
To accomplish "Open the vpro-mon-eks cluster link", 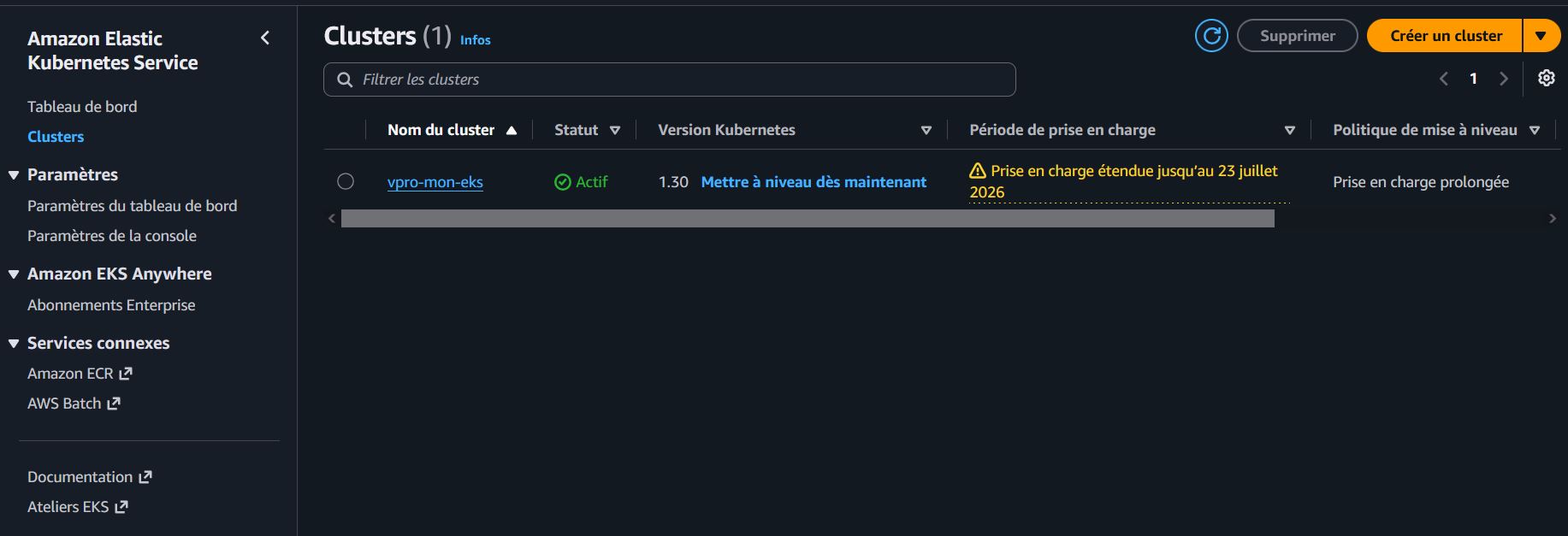I will (435, 182).
